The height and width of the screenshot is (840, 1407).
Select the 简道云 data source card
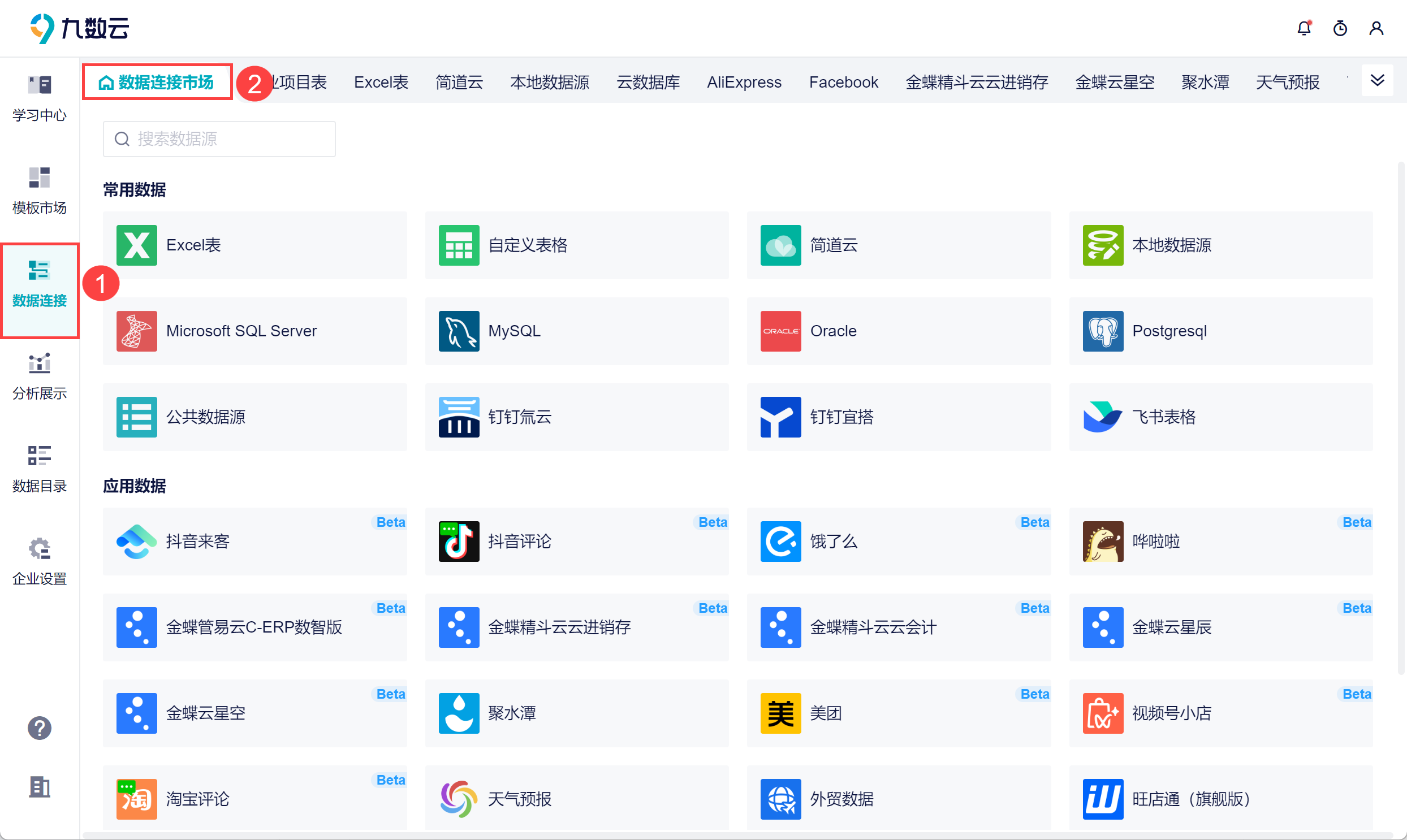coord(899,245)
